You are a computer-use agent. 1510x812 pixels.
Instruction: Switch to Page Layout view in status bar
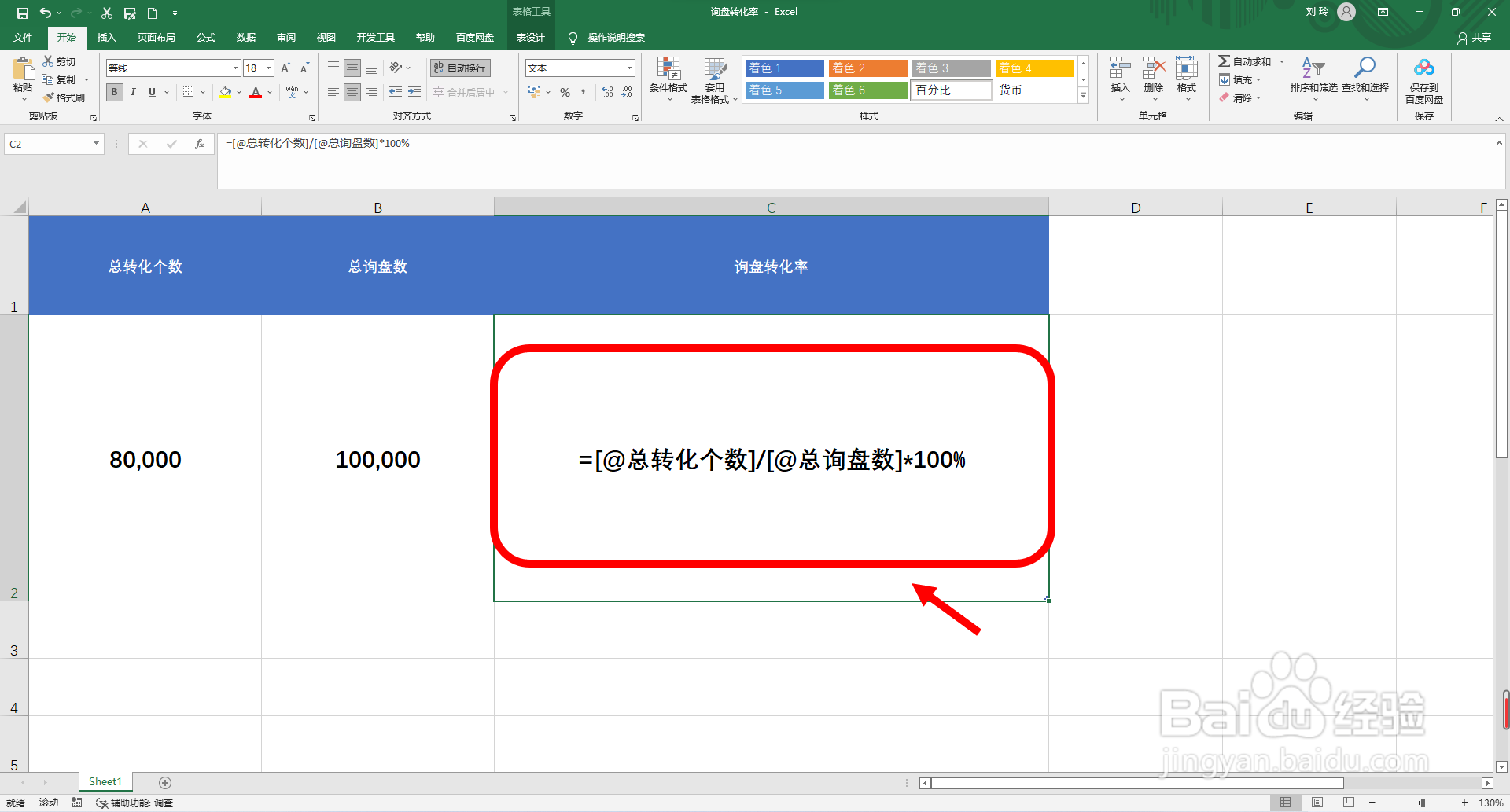coord(1317,803)
